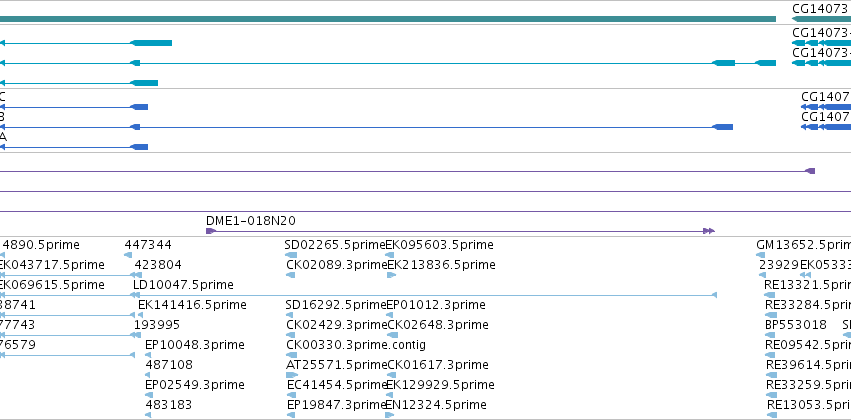Open CK00330.3prime.contig entry
This screenshot has width=851, height=420.
[356, 345]
